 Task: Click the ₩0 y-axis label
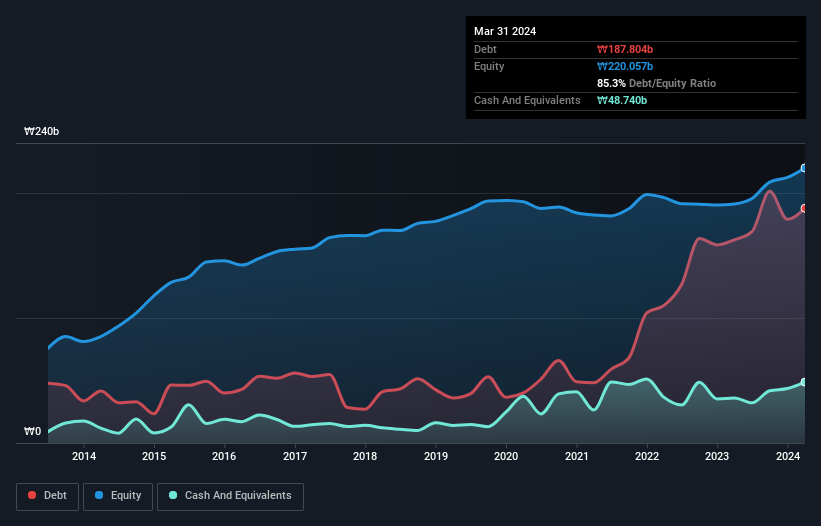(x=32, y=431)
